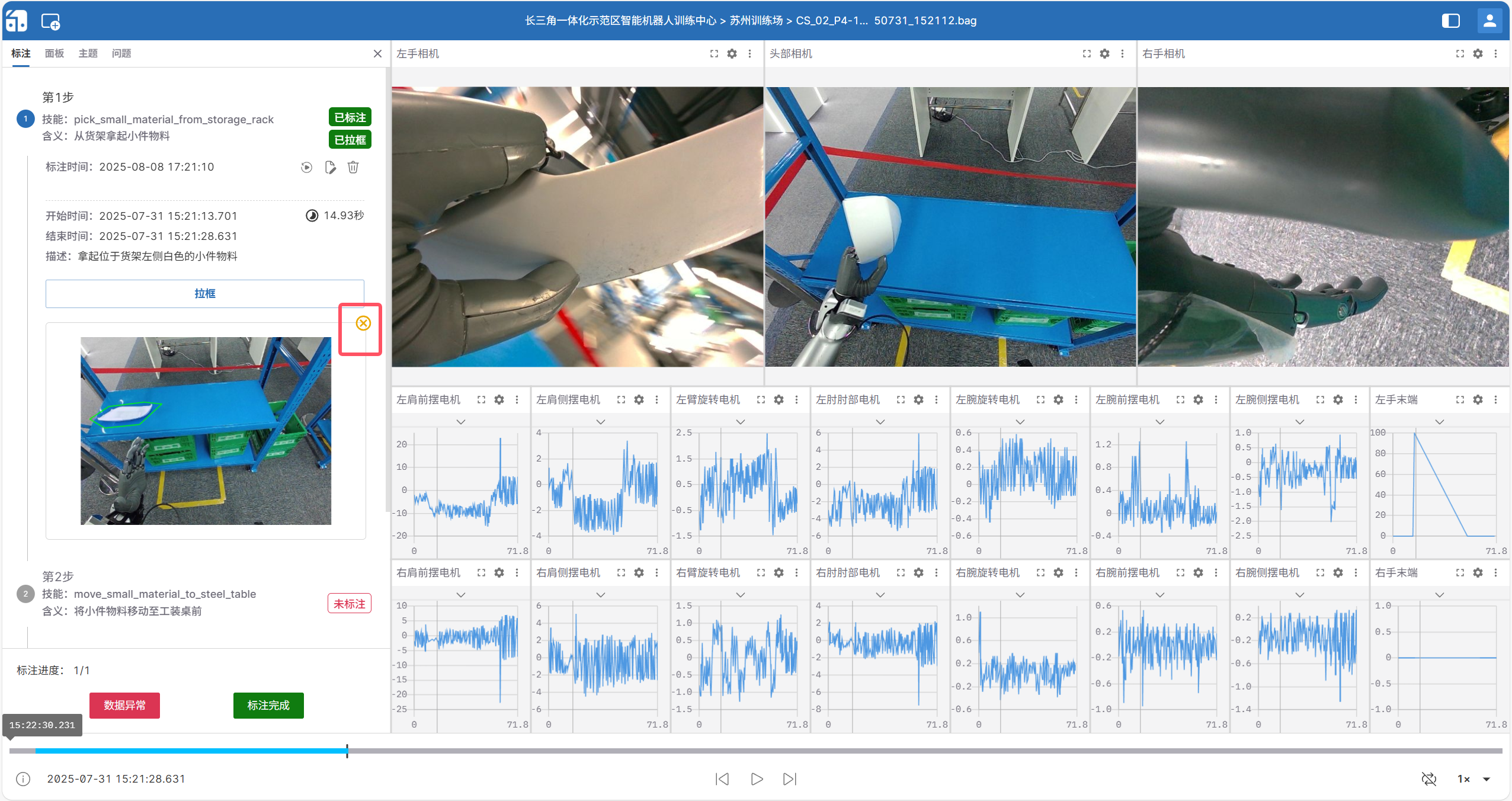Switch to the 问题 tab

pyautogui.click(x=121, y=53)
